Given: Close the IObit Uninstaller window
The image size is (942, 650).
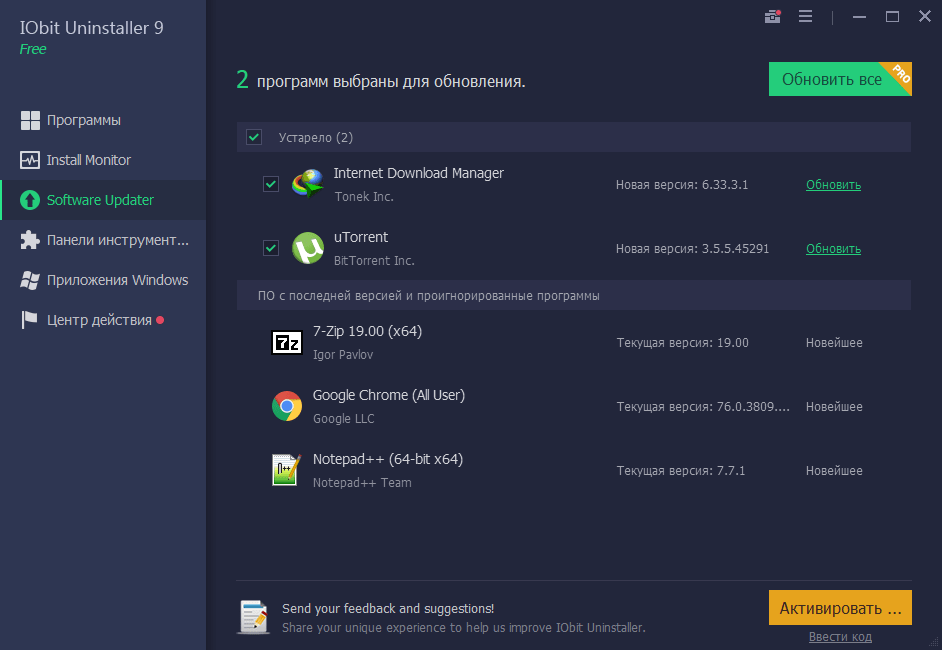Looking at the screenshot, I should (x=925, y=16).
